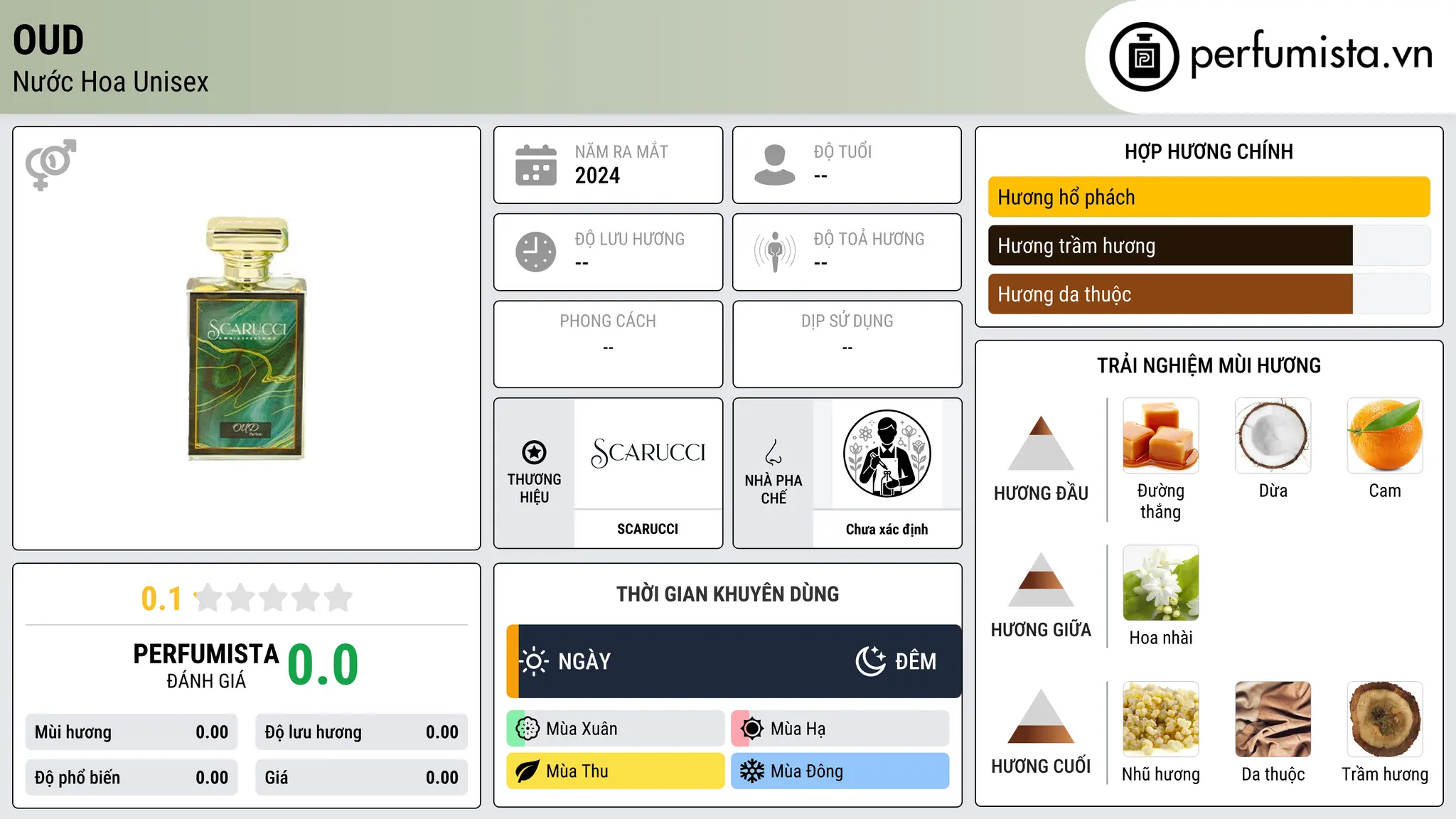Click the Hợp hương chính heading
The width and height of the screenshot is (1456, 819).
point(1209,151)
